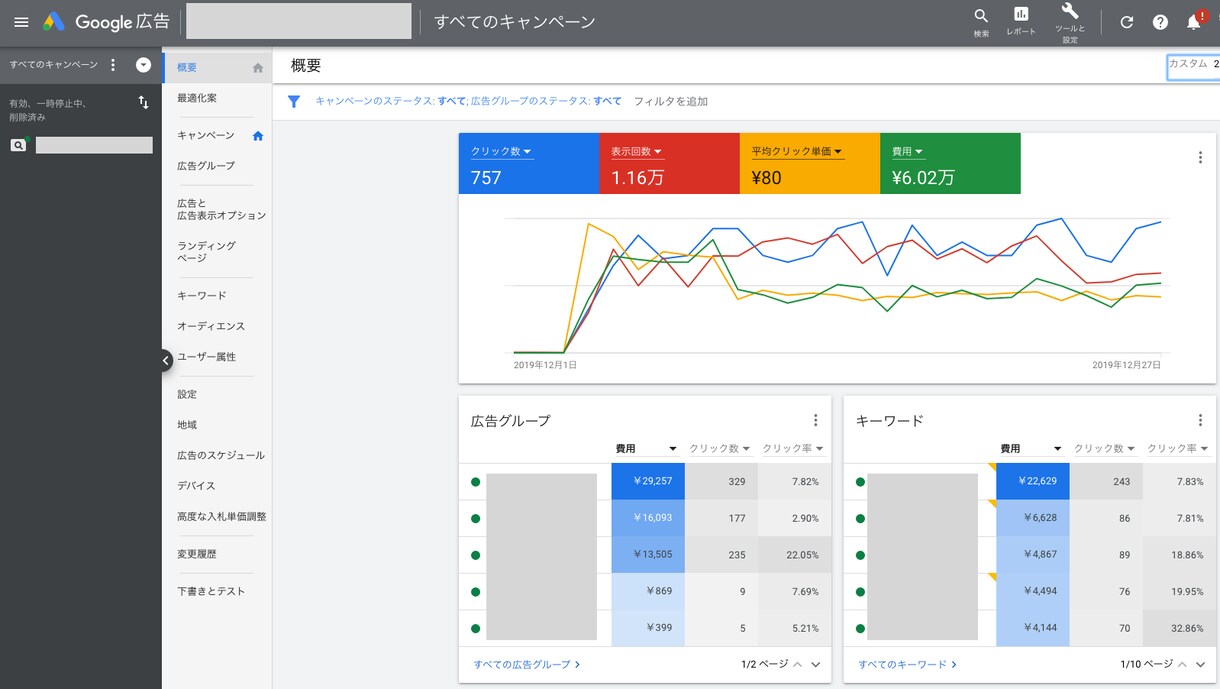Click the 有効、一時停止中、削除済み status filter text
Viewport: 1220px width, 689px height.
[x=48, y=110]
